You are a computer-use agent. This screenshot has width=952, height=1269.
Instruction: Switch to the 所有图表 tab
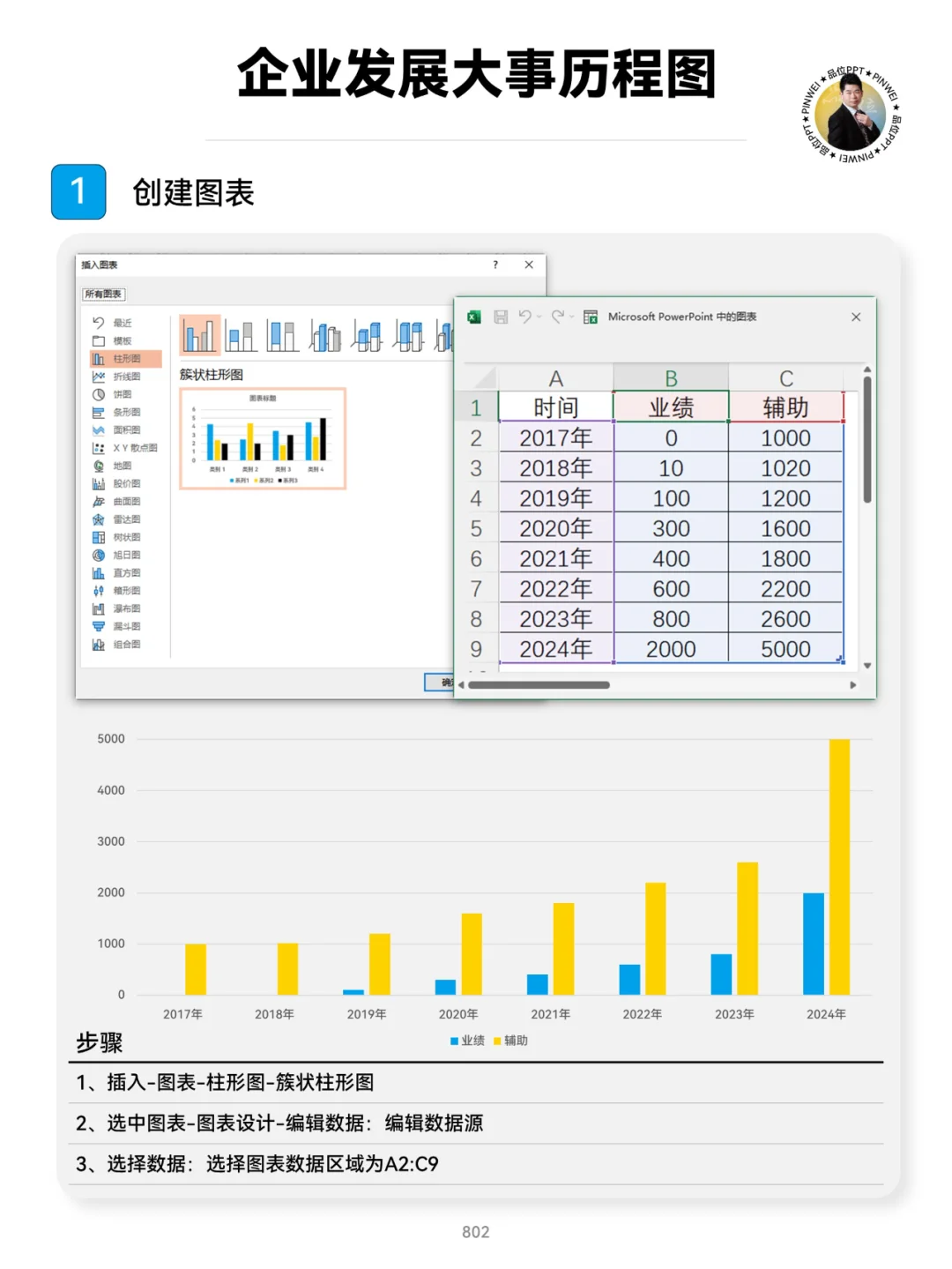(102, 294)
